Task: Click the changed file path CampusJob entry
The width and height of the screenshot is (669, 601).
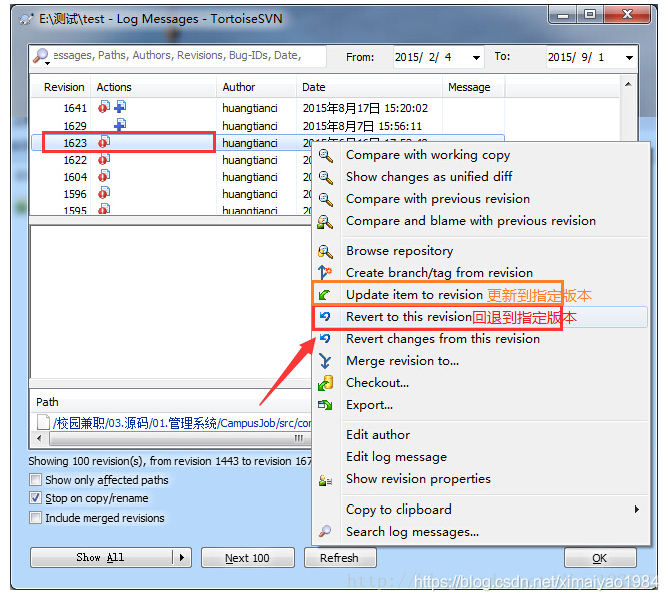Action: coord(182,423)
